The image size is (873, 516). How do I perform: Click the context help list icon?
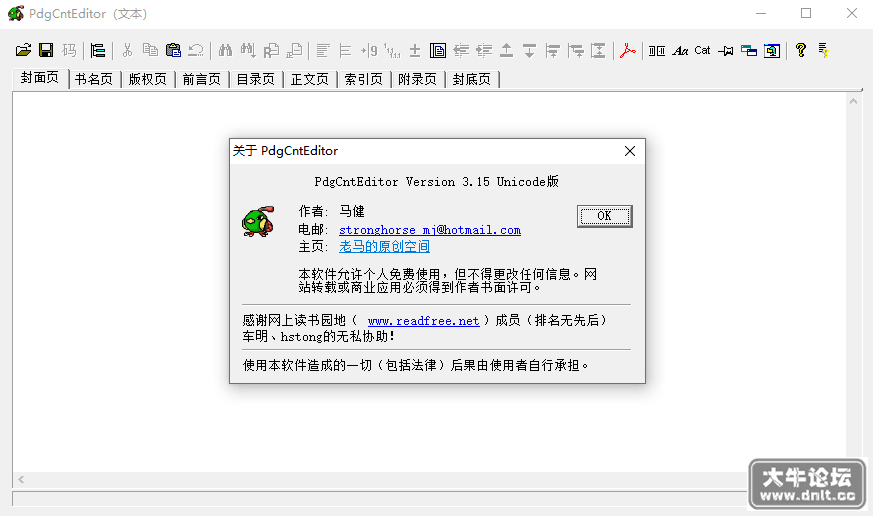point(823,50)
